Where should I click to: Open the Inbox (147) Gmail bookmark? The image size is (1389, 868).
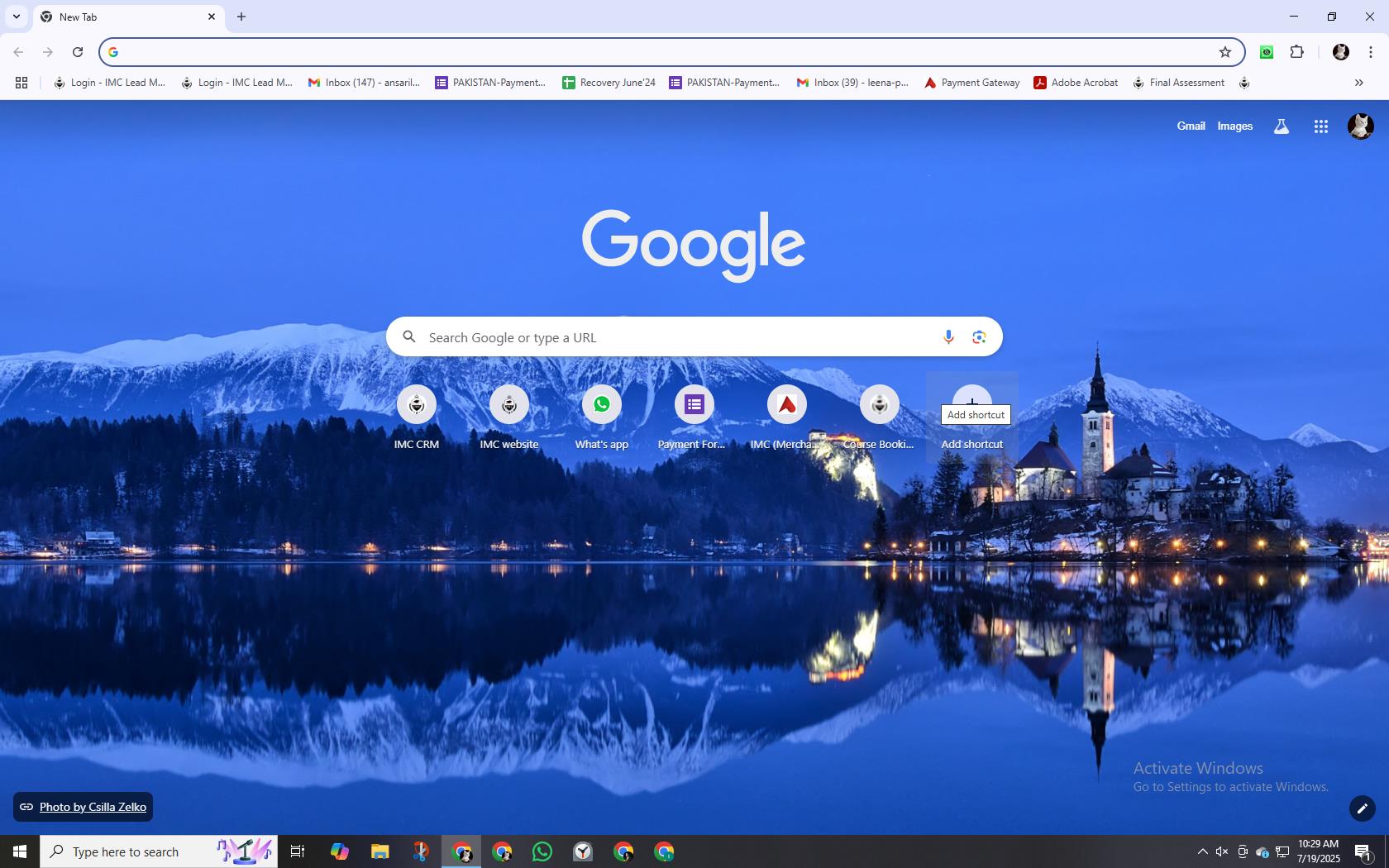364,83
